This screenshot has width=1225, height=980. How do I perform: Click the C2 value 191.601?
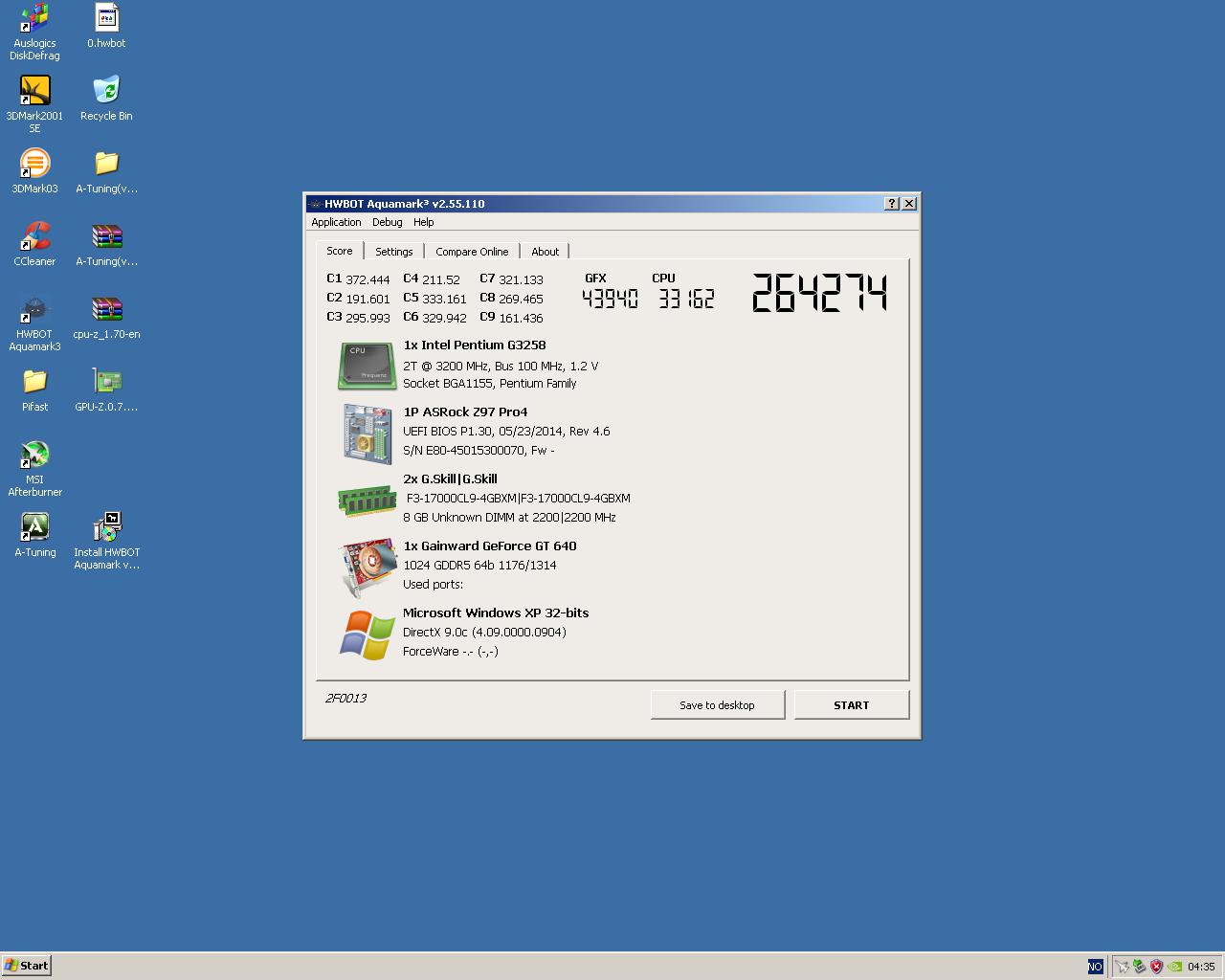(x=368, y=299)
